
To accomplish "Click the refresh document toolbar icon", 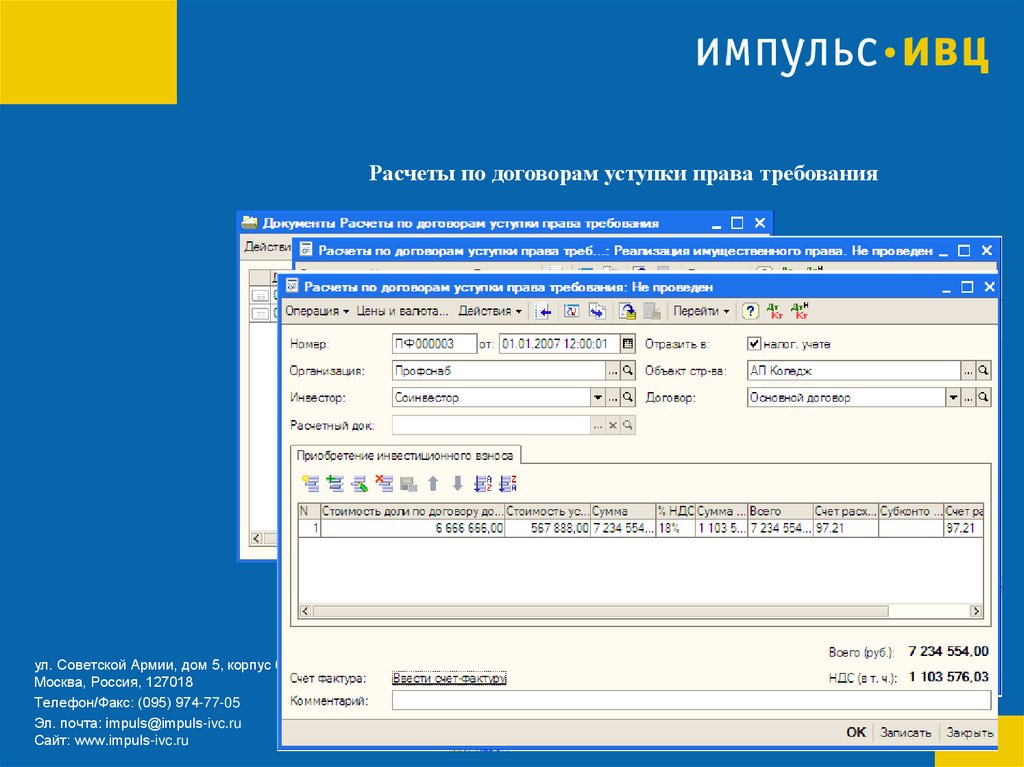I will click(571, 312).
